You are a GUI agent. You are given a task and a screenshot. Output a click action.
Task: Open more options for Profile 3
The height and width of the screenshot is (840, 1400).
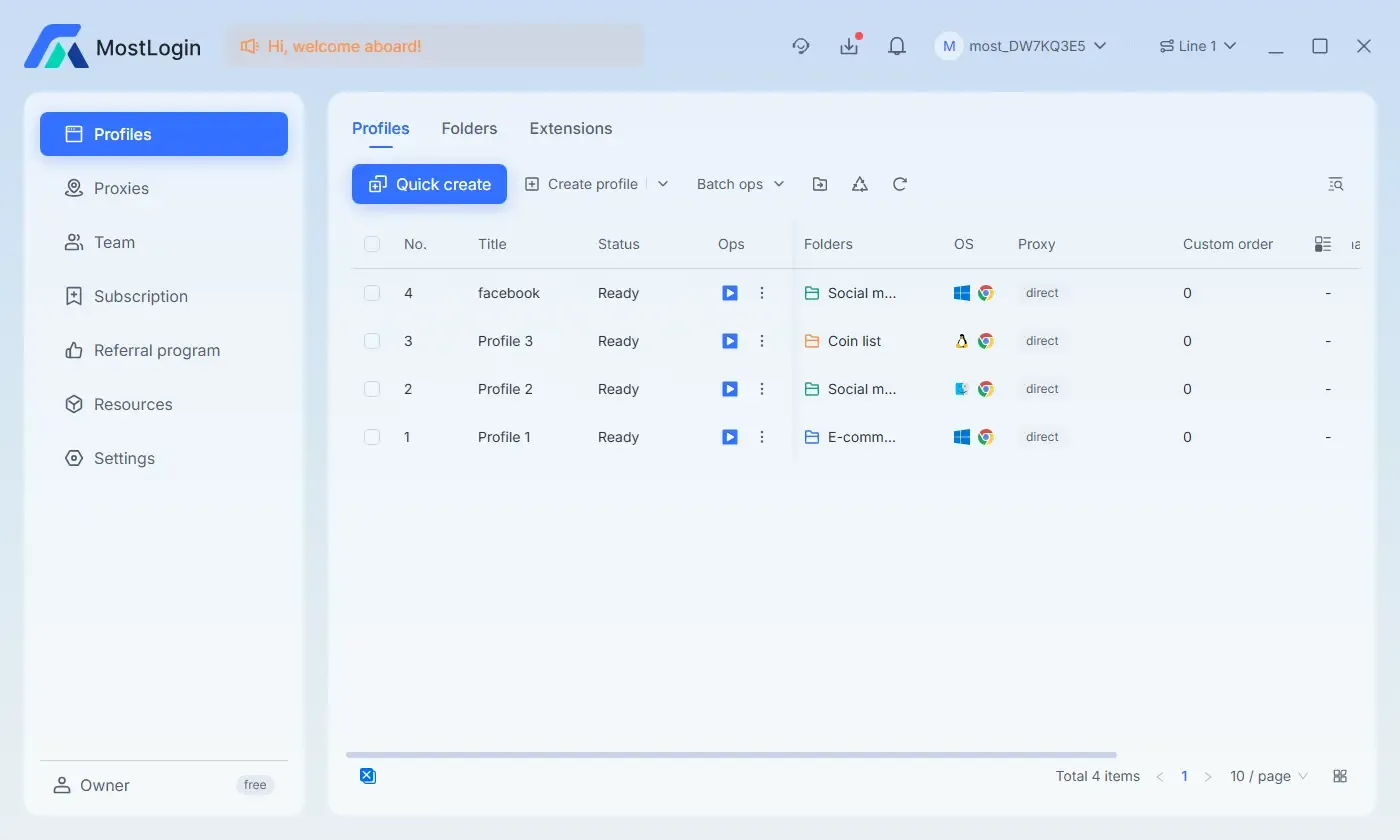tap(762, 341)
